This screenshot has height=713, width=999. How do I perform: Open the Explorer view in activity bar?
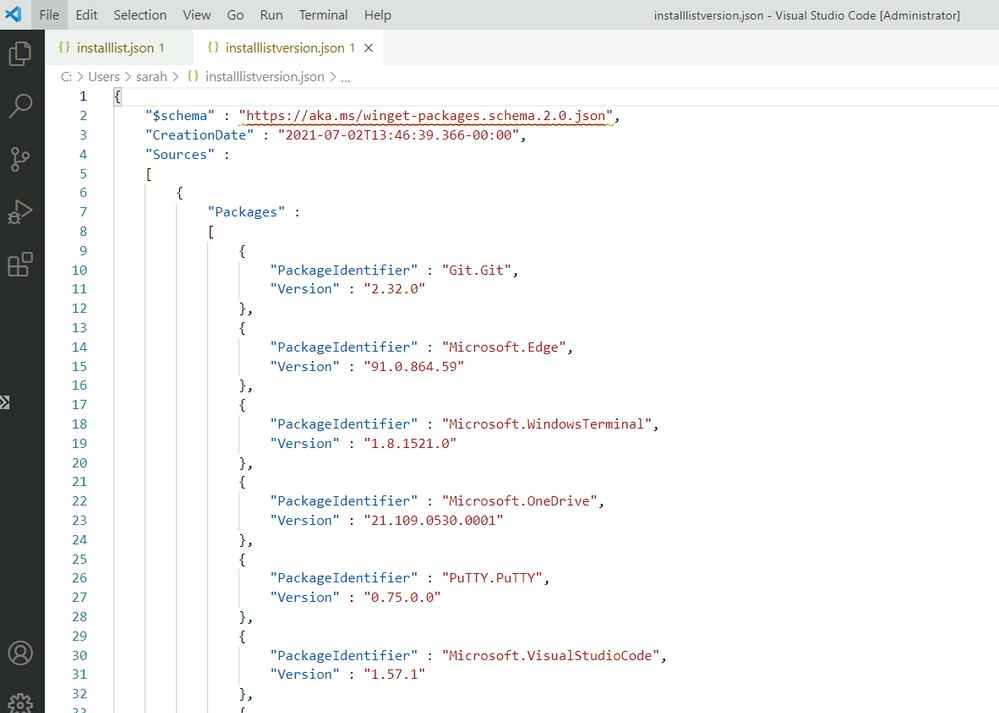20,53
